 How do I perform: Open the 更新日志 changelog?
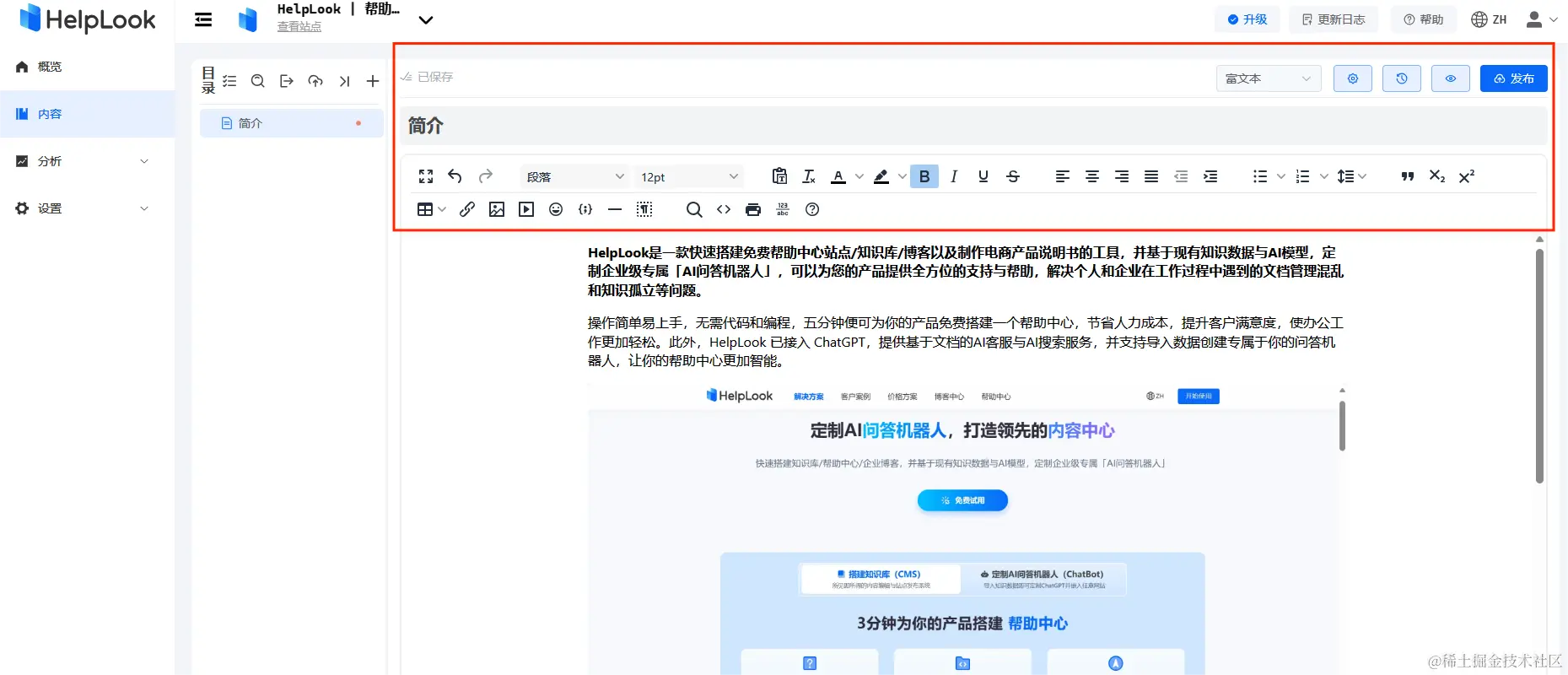(x=1334, y=19)
